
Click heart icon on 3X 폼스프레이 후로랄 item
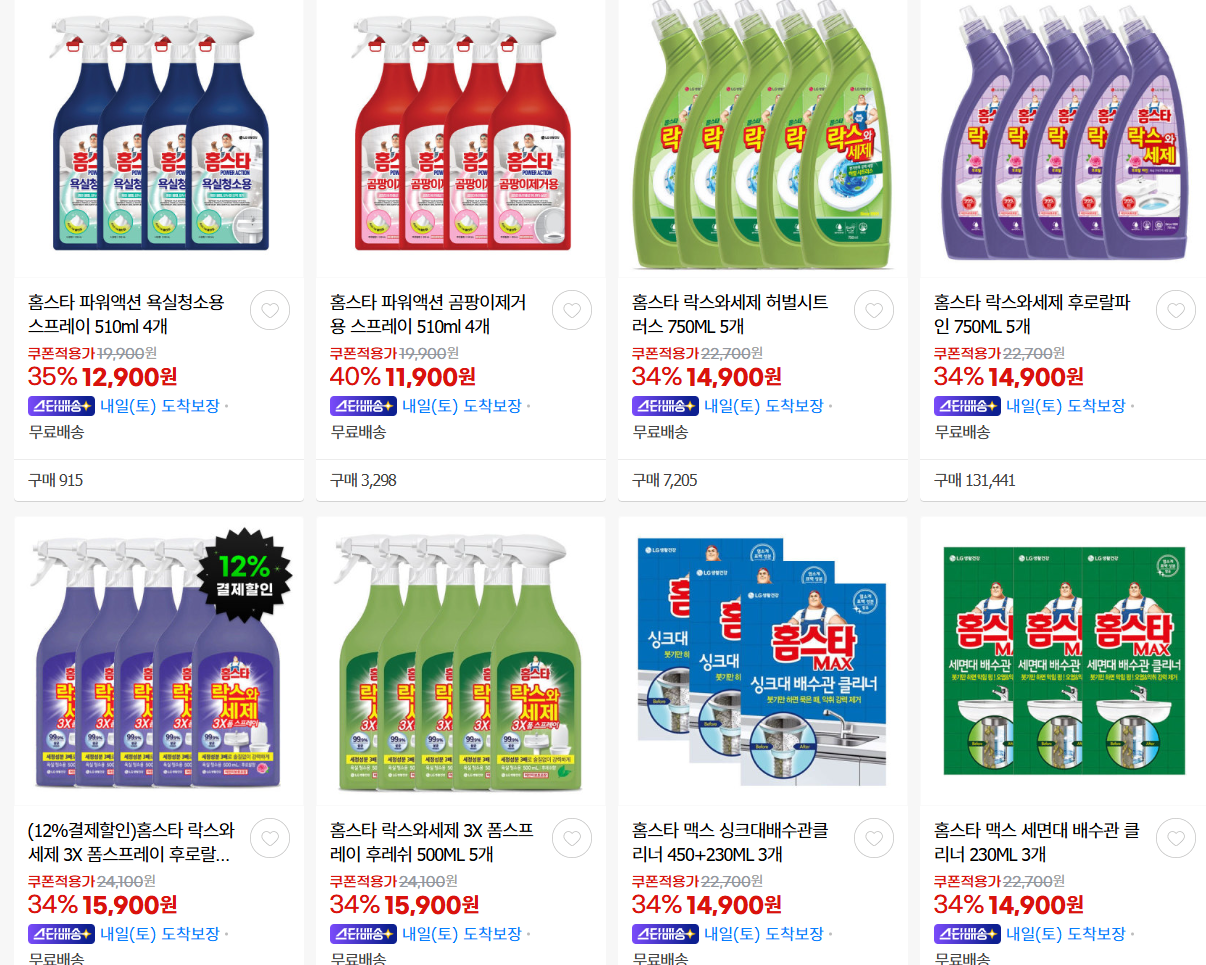point(270,838)
